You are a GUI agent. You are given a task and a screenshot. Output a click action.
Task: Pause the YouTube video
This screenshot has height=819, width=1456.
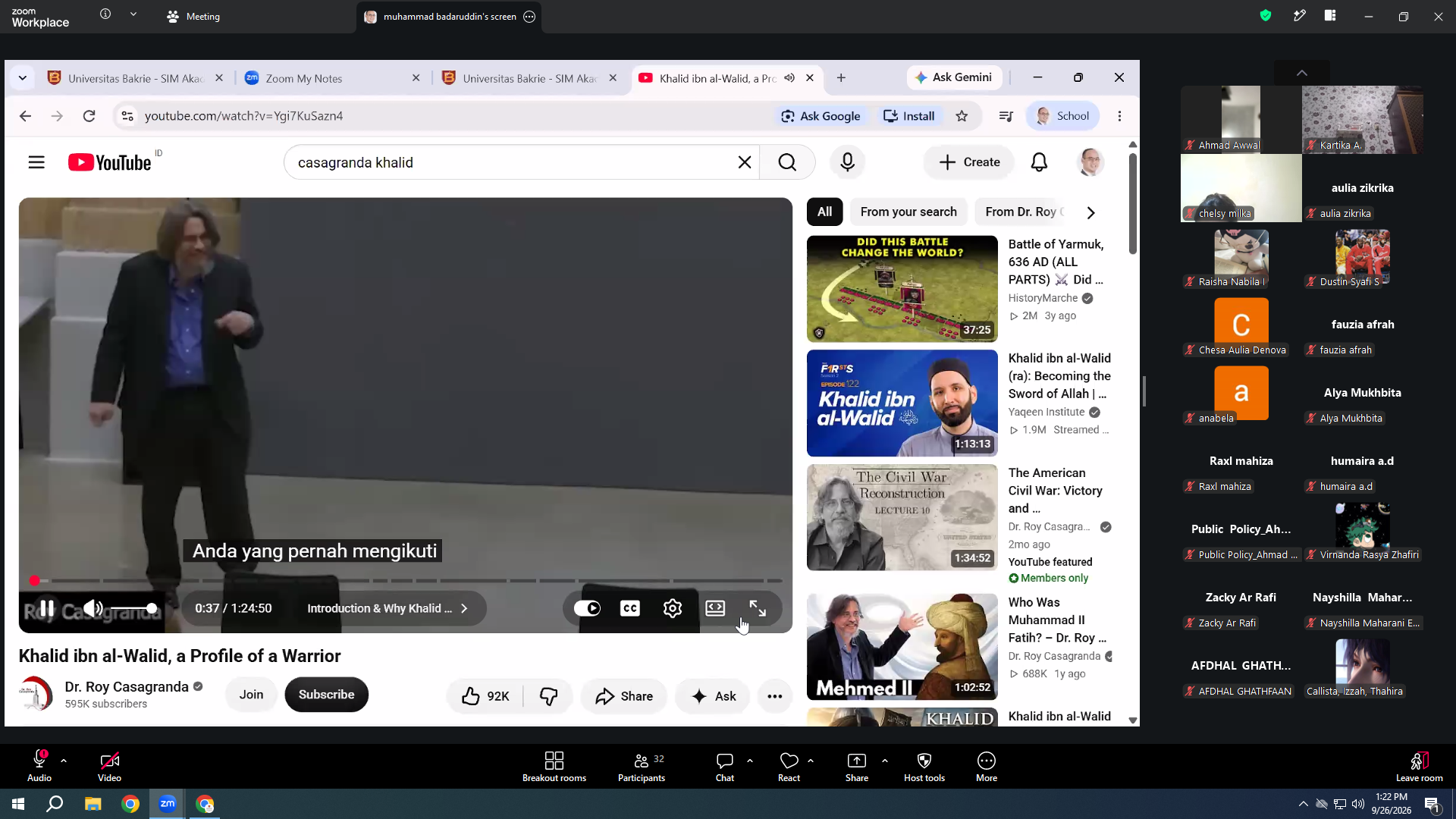click(x=47, y=608)
